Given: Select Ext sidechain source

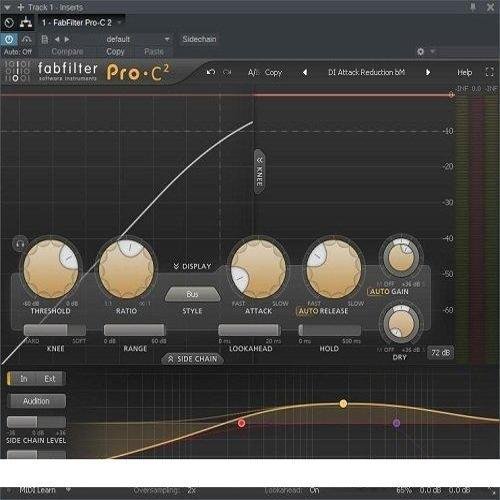Looking at the screenshot, I should pos(50,379).
